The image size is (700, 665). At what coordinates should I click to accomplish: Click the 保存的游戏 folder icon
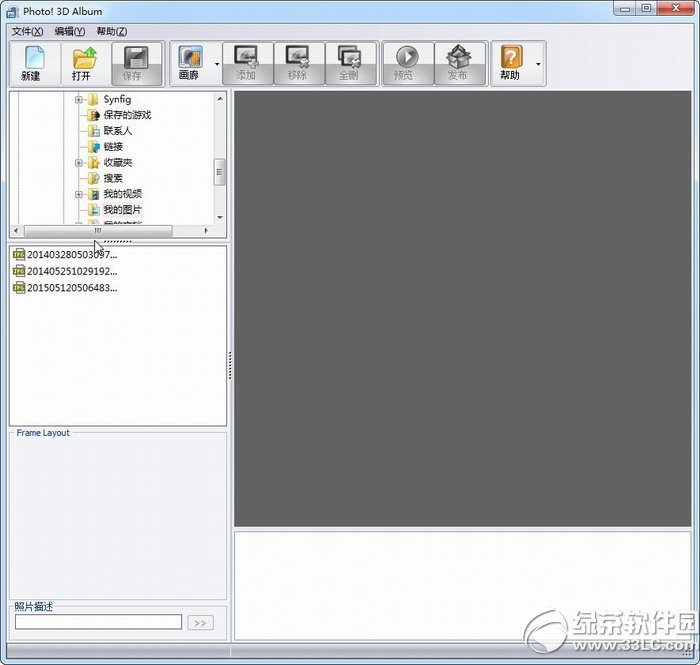click(93, 115)
